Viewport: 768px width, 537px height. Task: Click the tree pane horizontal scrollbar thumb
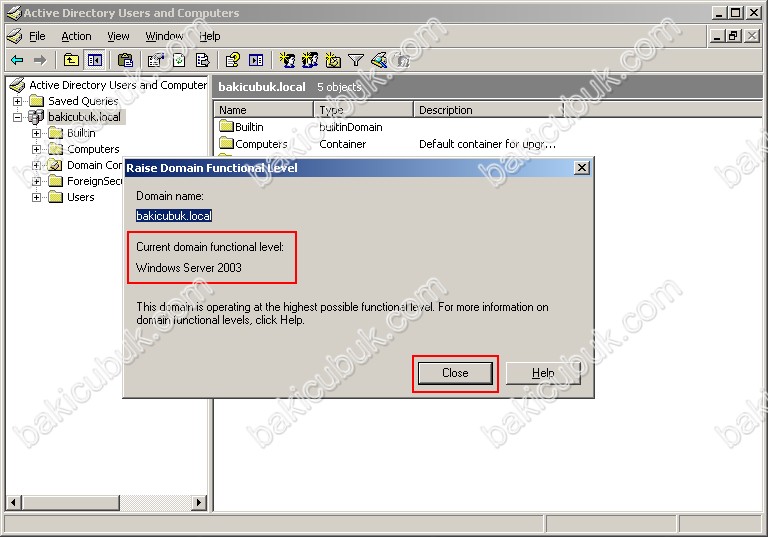(x=71, y=502)
